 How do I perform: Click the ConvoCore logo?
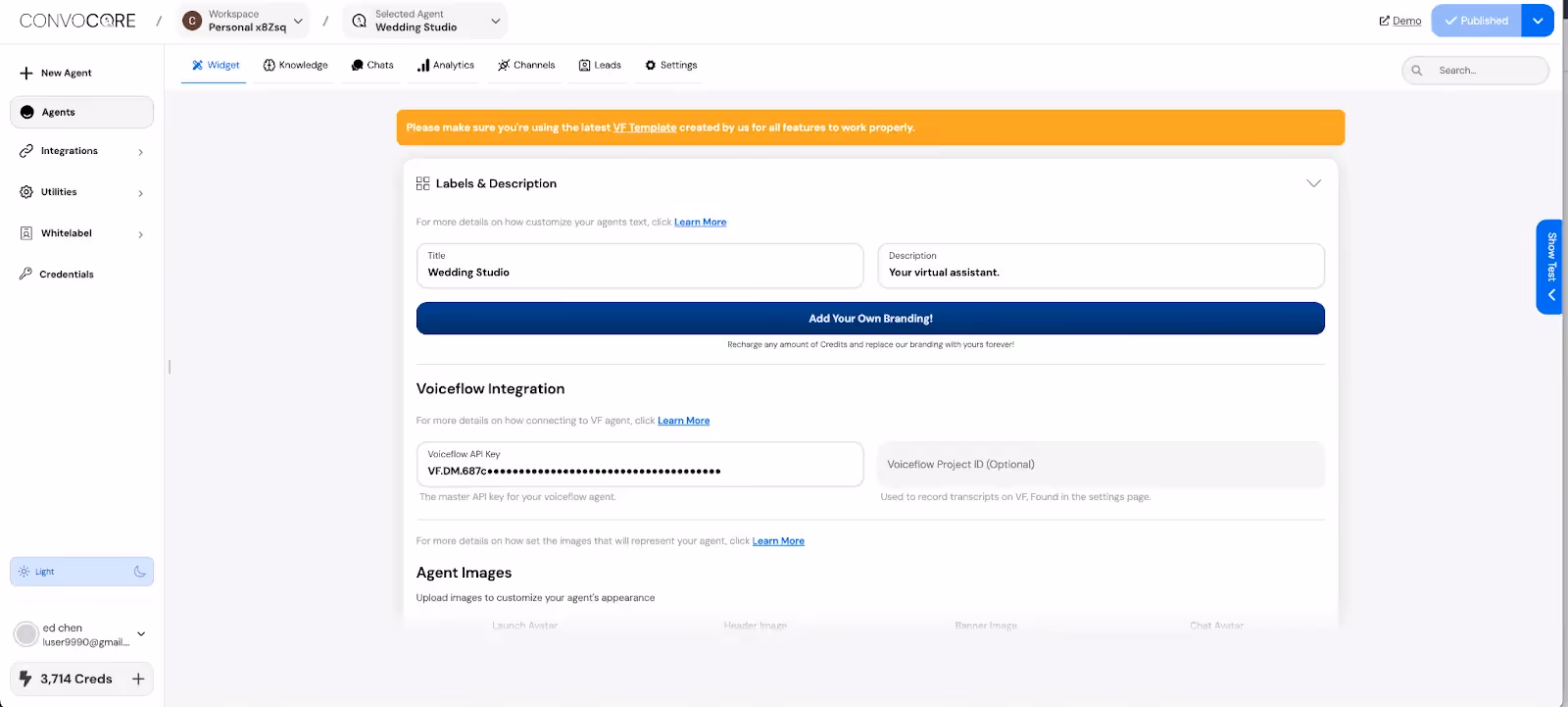coord(77,21)
